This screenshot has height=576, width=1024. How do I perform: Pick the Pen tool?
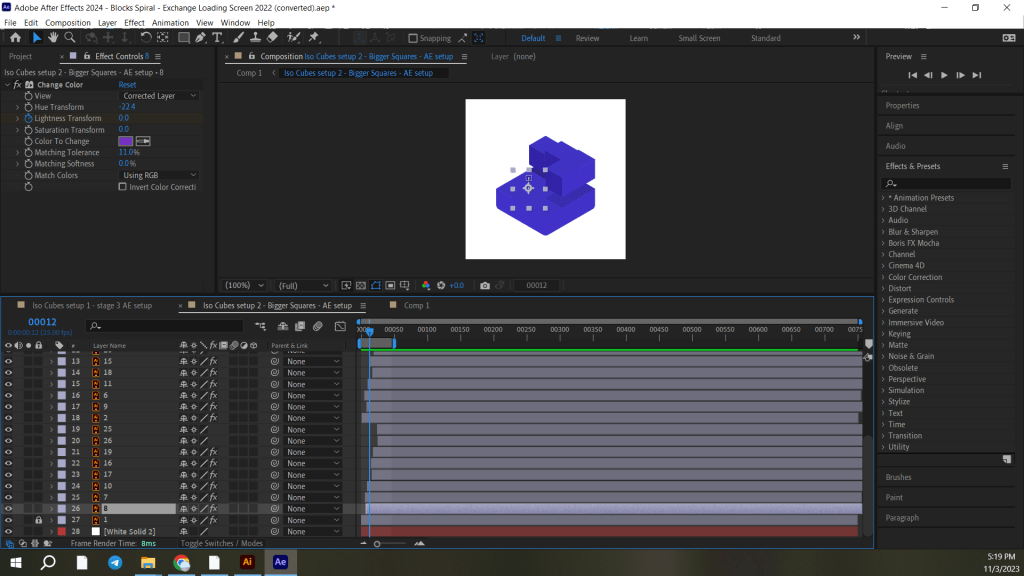[x=200, y=38]
